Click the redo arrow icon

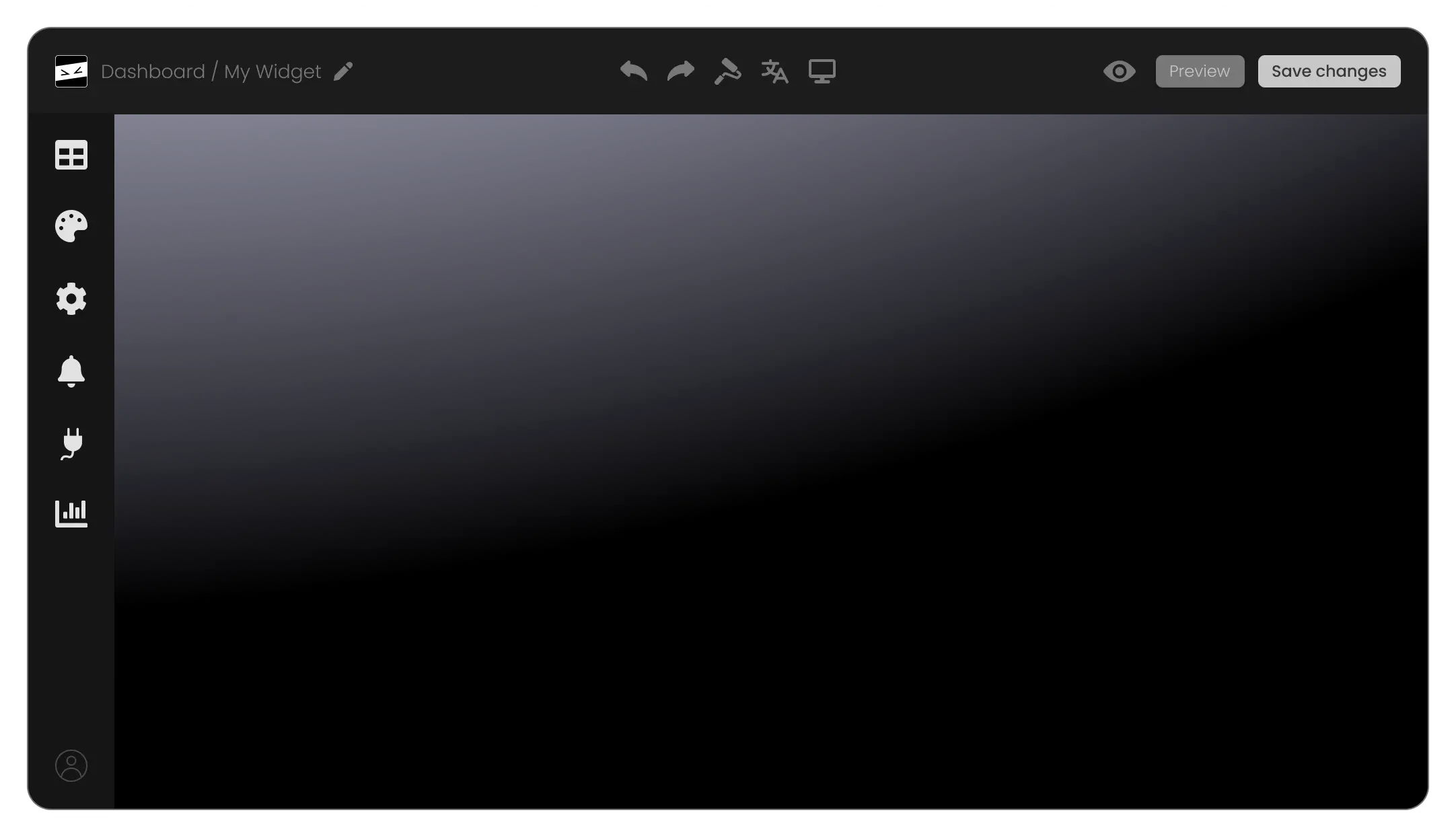(680, 71)
